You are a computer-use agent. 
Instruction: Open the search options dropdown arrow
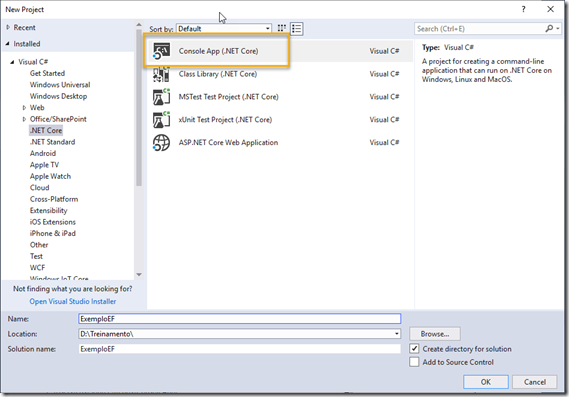coord(558,28)
